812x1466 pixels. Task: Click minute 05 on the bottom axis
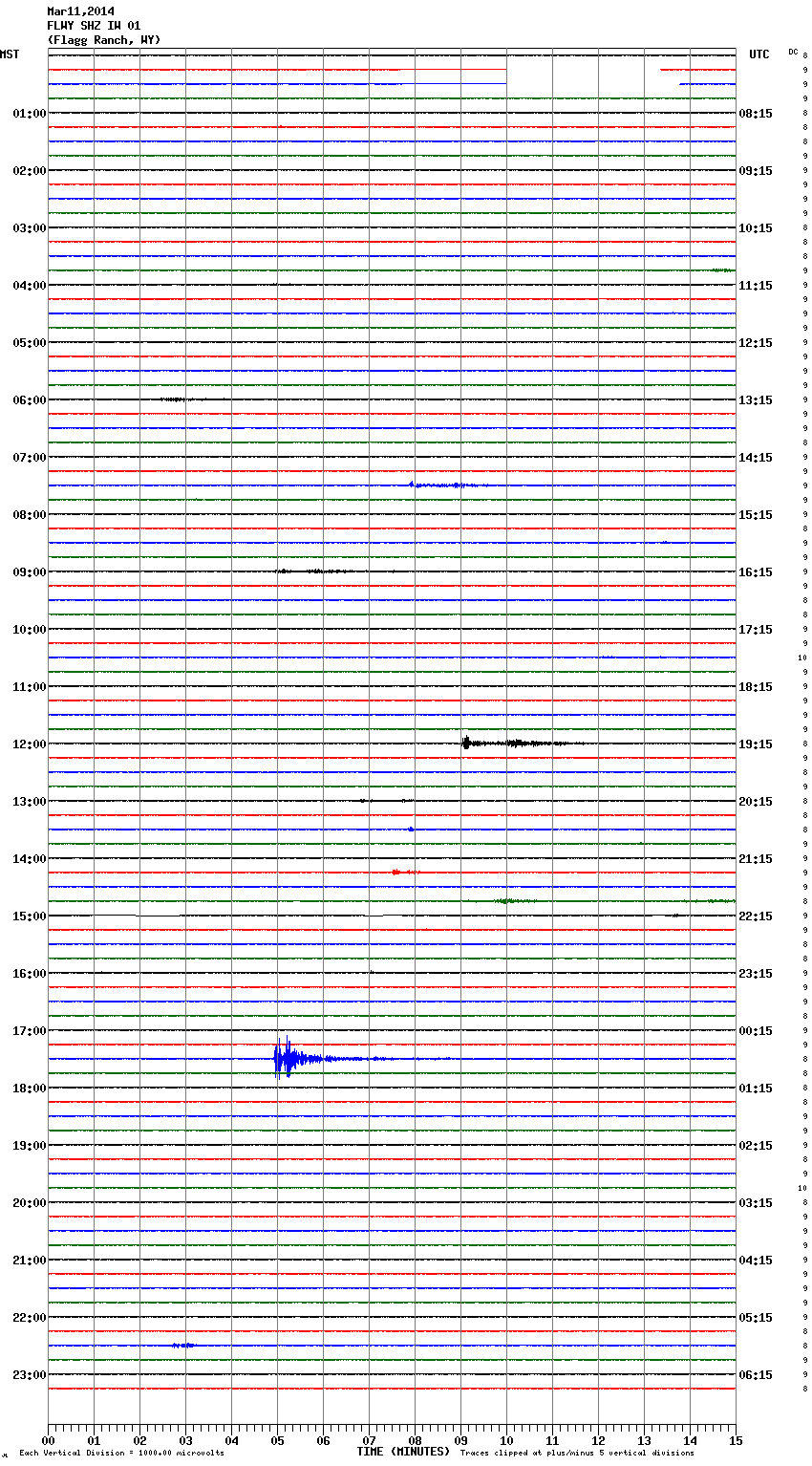click(x=277, y=1440)
